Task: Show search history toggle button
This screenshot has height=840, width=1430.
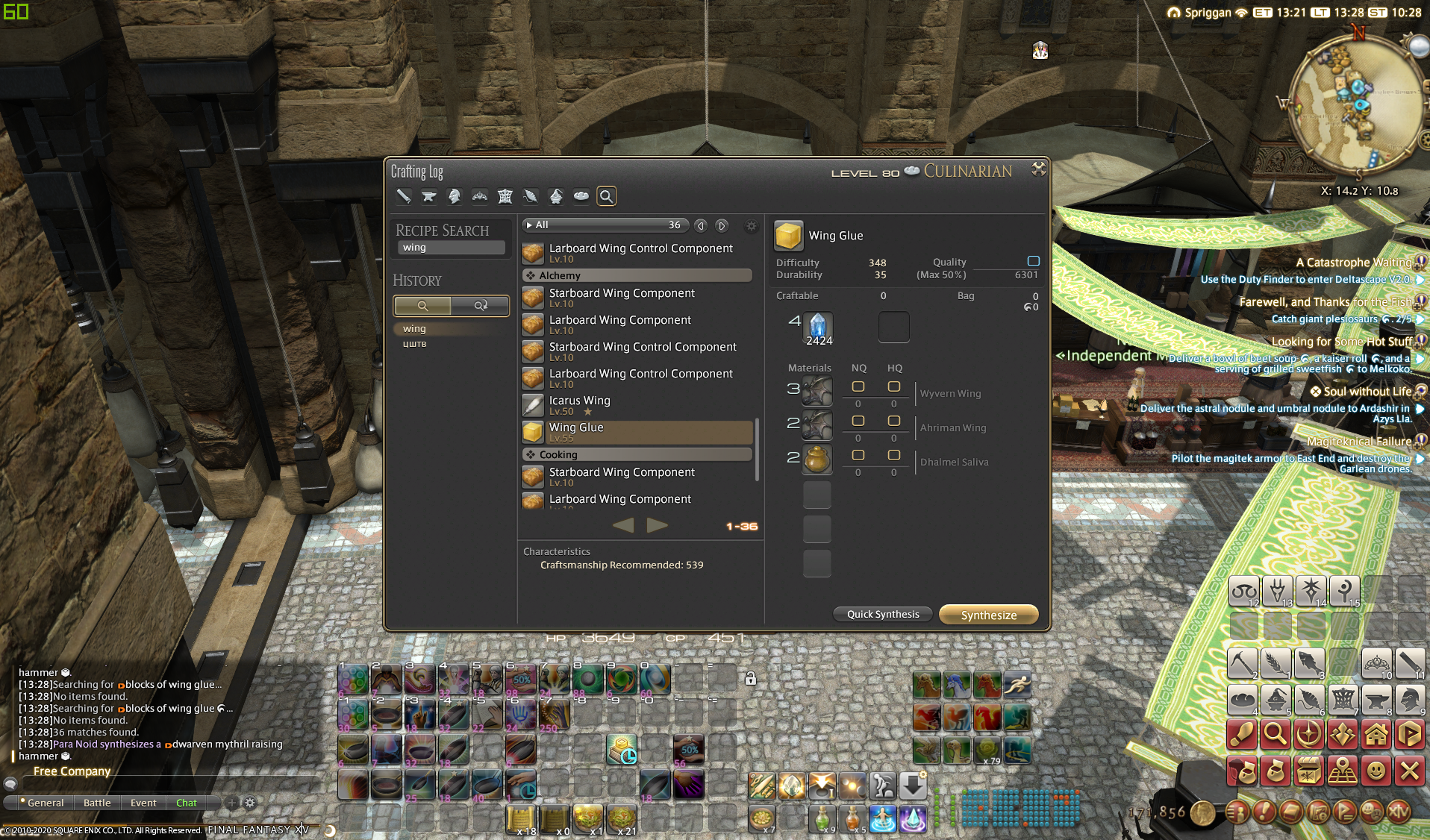Action: coord(422,305)
